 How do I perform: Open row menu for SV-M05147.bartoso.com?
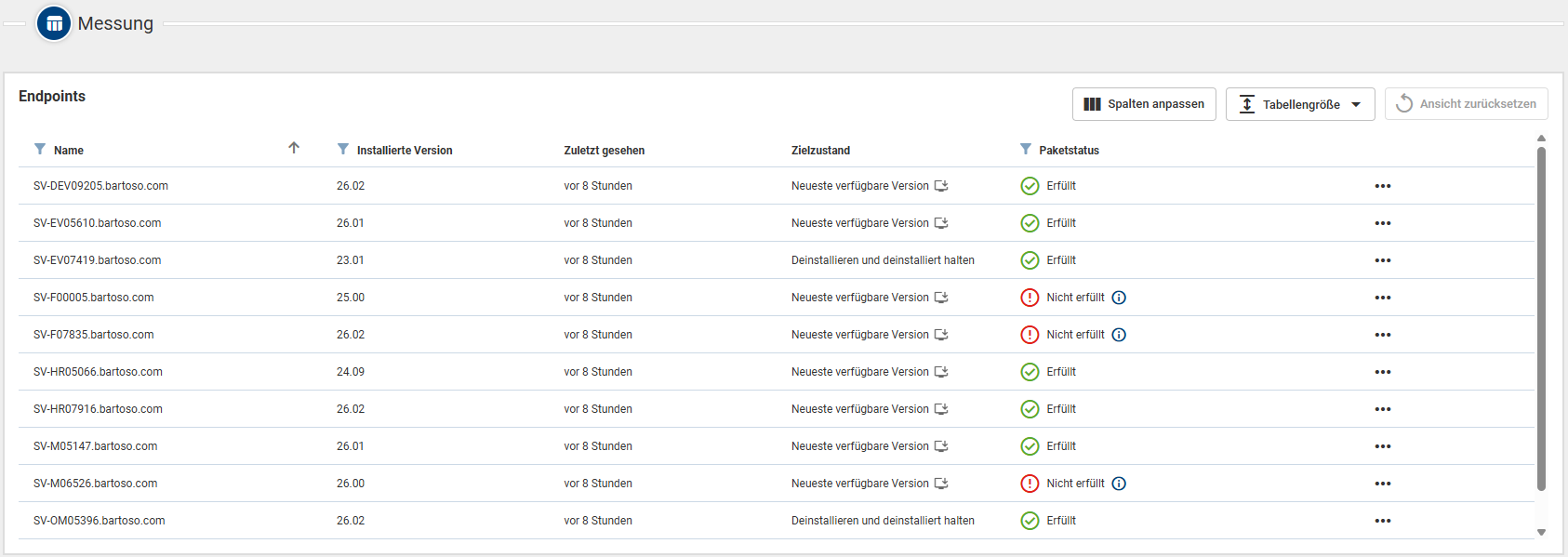click(x=1383, y=446)
